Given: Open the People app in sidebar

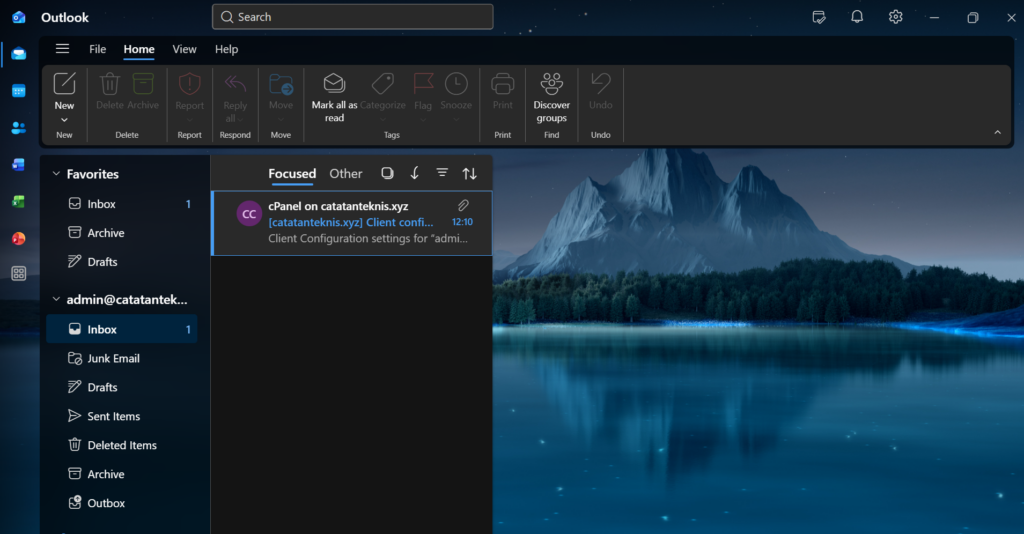Looking at the screenshot, I should tap(19, 128).
